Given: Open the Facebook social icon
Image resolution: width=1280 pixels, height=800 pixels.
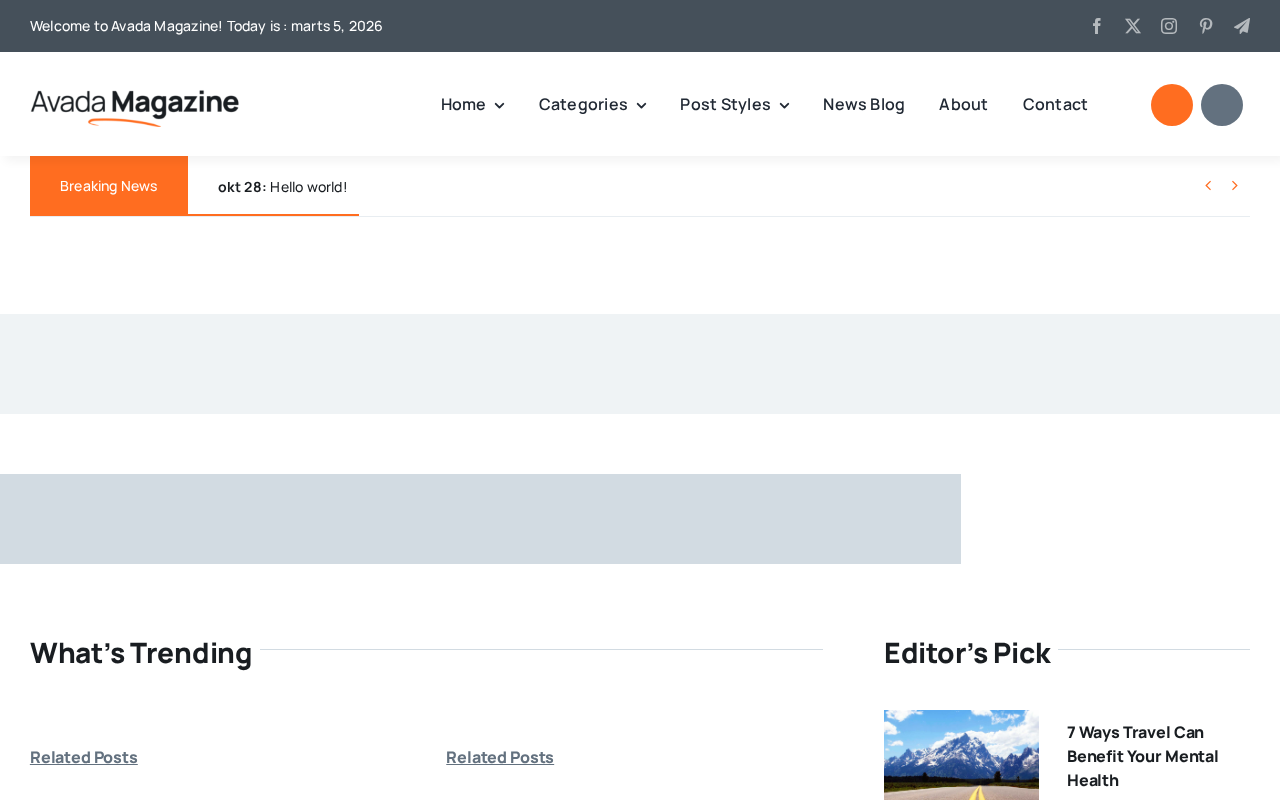Looking at the screenshot, I should point(1096,26).
